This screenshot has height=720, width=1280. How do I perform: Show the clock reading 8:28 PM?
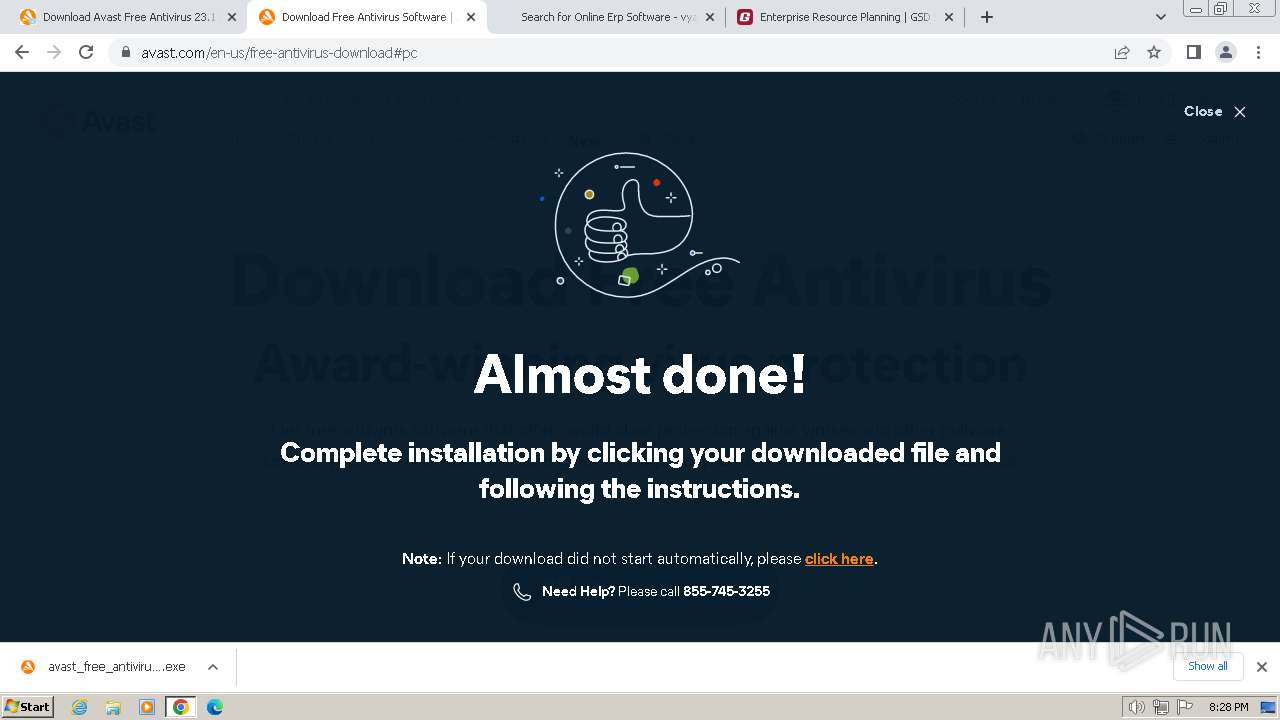pyautogui.click(x=1228, y=707)
